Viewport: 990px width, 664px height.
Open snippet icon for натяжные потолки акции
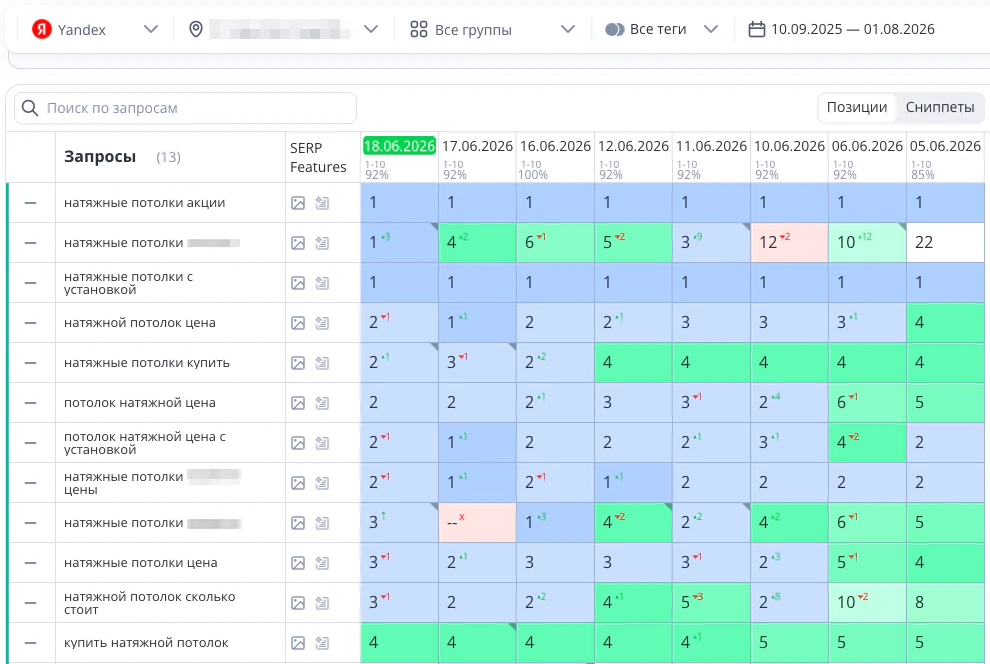click(322, 203)
